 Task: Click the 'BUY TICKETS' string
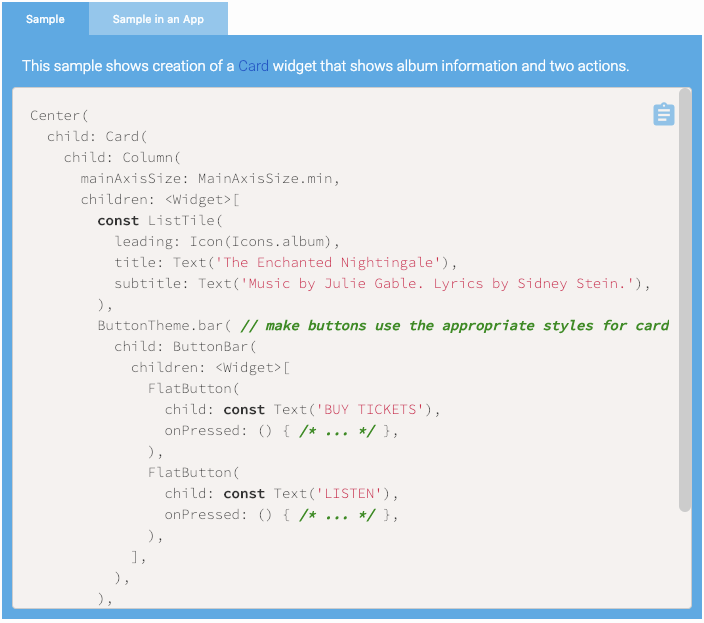click(x=370, y=409)
